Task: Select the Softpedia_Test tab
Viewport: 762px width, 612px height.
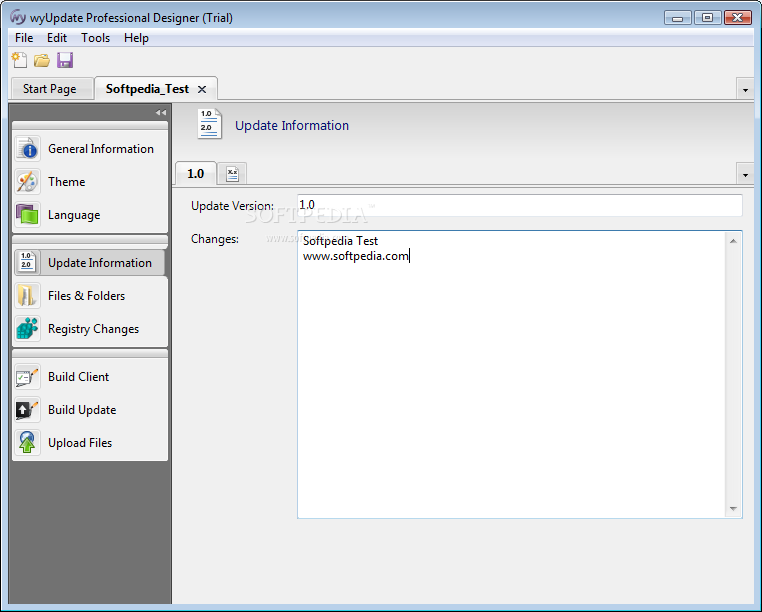Action: click(x=147, y=89)
